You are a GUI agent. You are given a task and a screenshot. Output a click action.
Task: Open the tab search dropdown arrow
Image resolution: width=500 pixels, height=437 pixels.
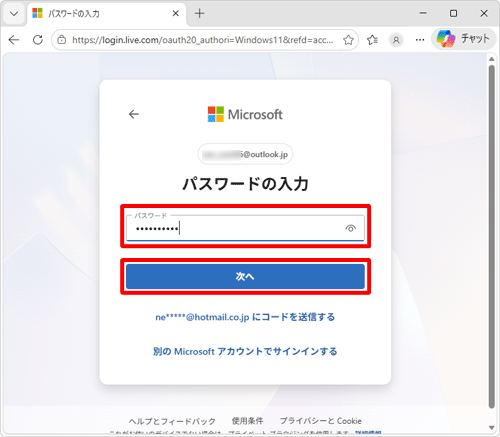[x=14, y=14]
